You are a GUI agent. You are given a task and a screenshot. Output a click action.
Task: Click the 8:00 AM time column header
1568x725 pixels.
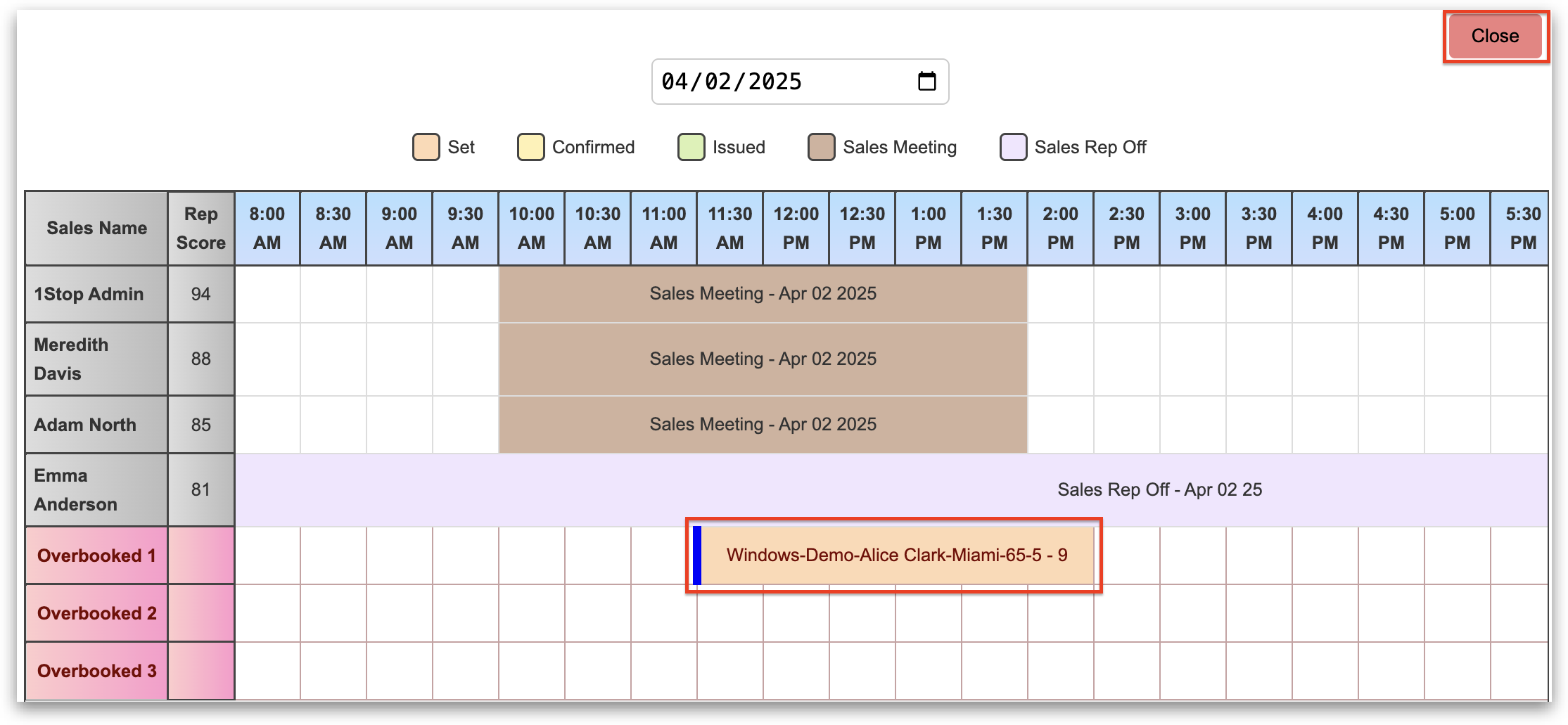[x=267, y=228]
